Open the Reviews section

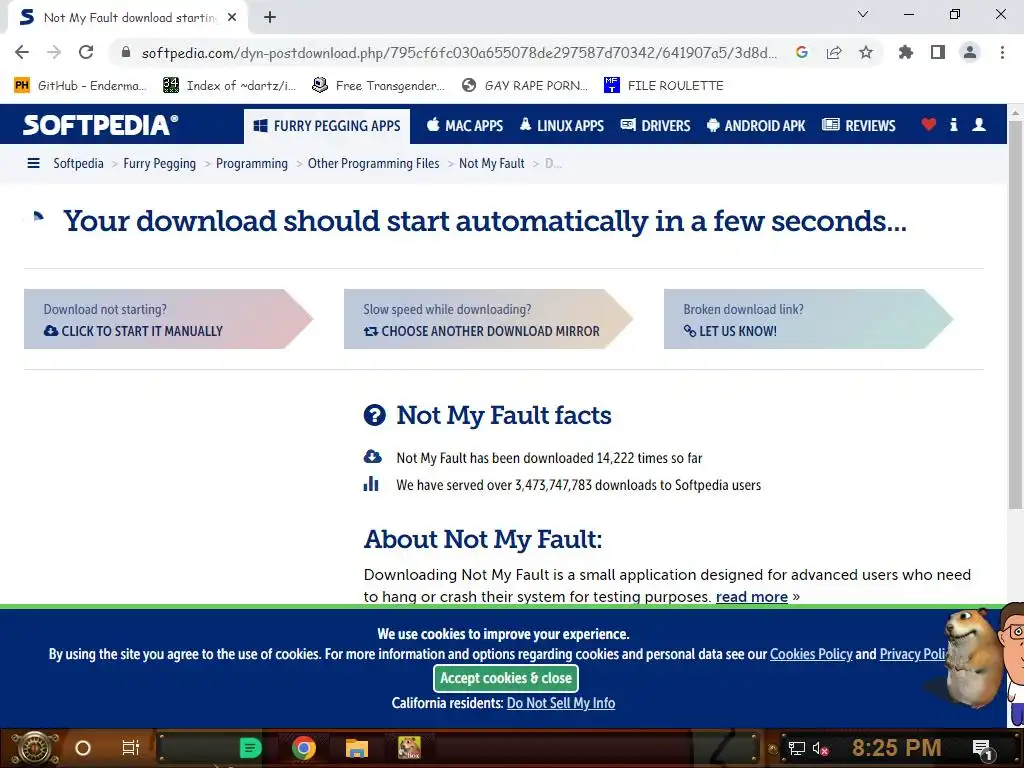tap(859, 125)
